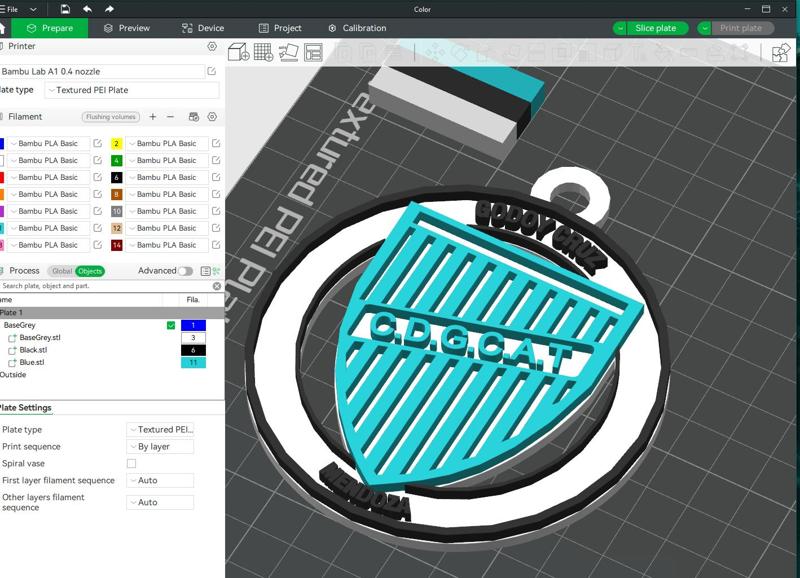
Task: Open filament 10 Bambu PLA Basic dropdown
Action: [x=167, y=211]
